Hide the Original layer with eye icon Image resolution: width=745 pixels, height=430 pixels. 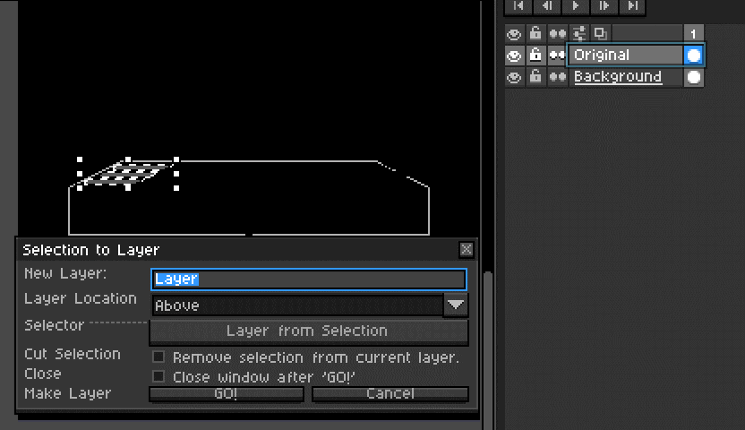click(x=514, y=55)
